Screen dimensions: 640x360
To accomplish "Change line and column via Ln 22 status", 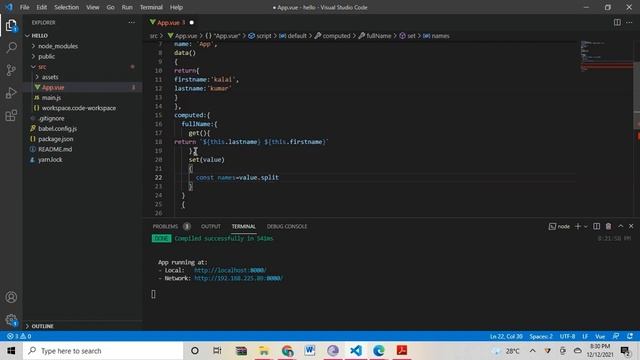I will pos(506,336).
